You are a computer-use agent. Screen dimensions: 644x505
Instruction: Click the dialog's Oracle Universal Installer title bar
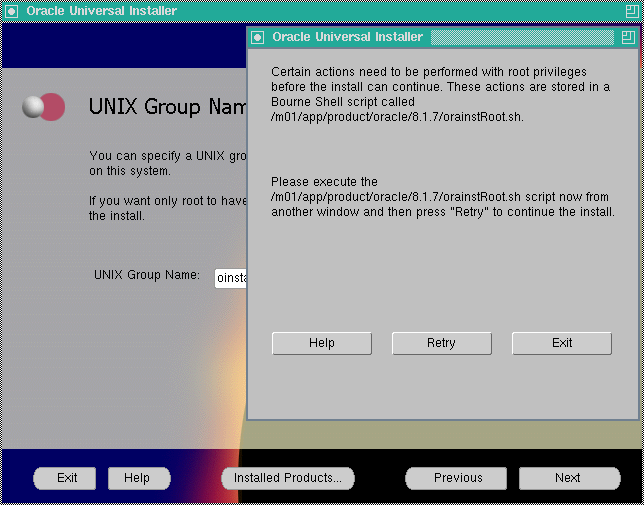[347, 37]
